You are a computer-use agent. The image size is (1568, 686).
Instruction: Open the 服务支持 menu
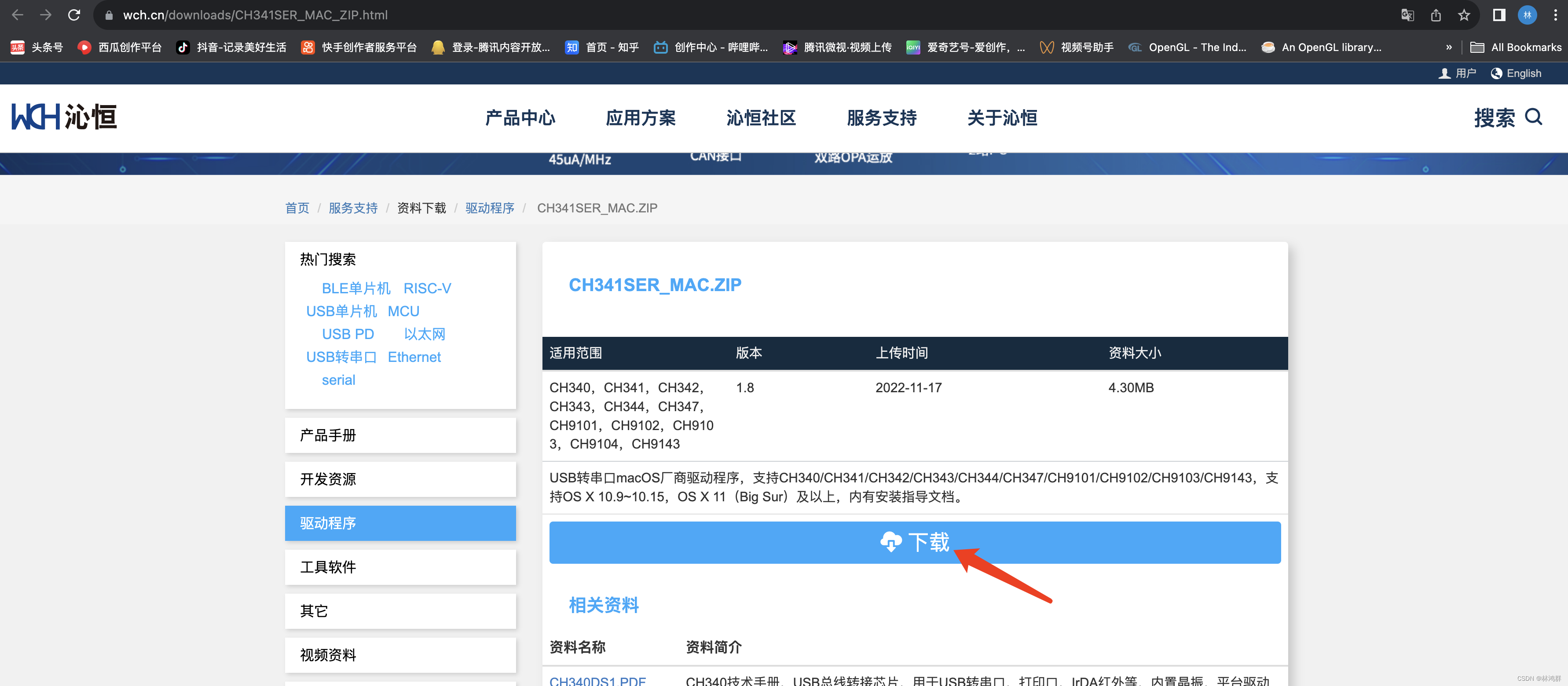(881, 118)
